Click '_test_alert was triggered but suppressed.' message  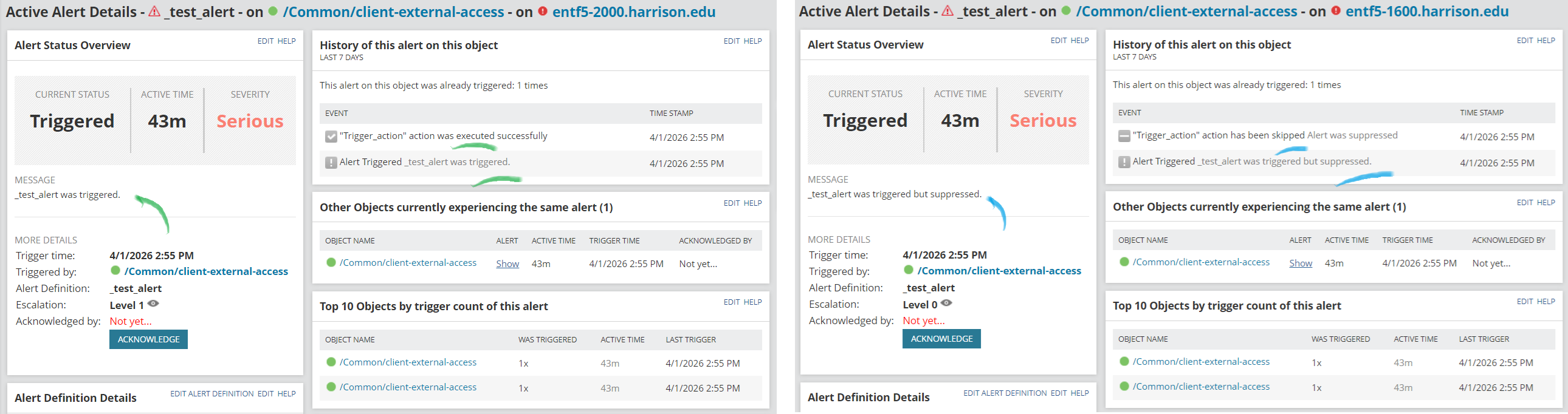coord(895,194)
